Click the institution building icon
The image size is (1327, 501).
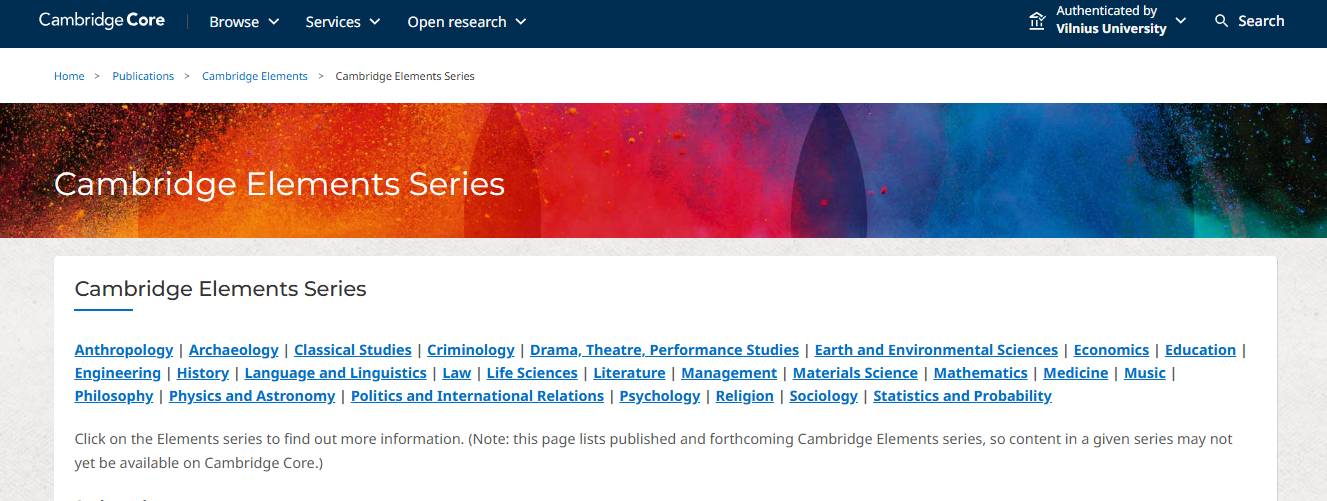1037,21
